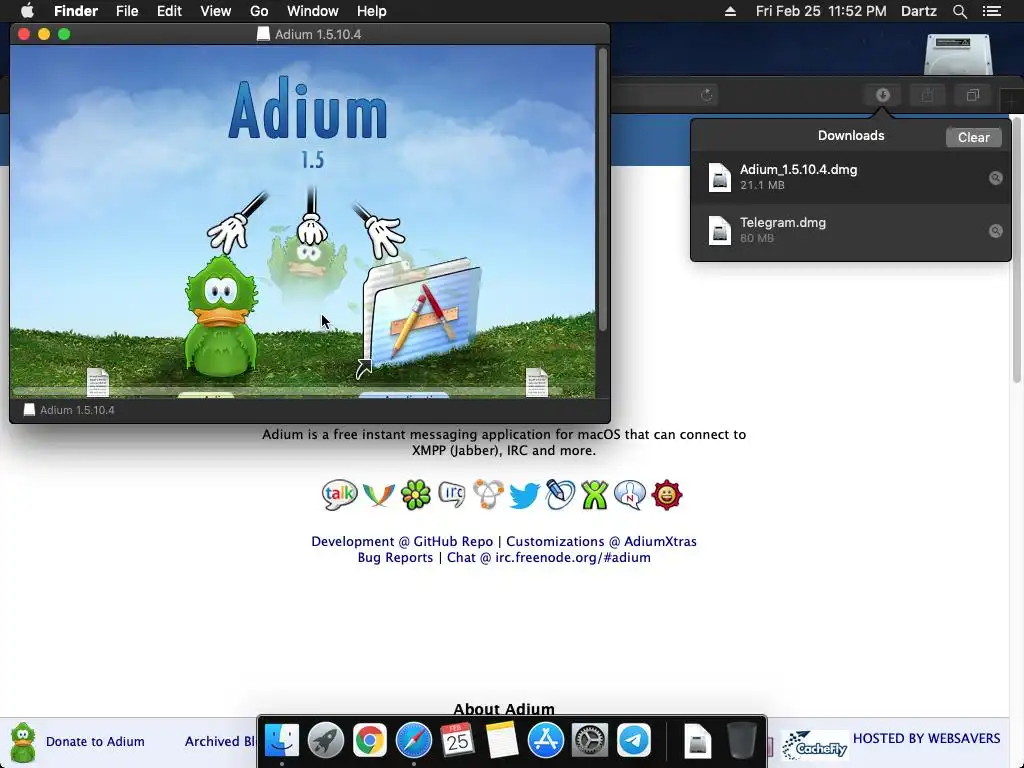Open Chat @ irc.freenode.org/#adium link

pos(549,558)
